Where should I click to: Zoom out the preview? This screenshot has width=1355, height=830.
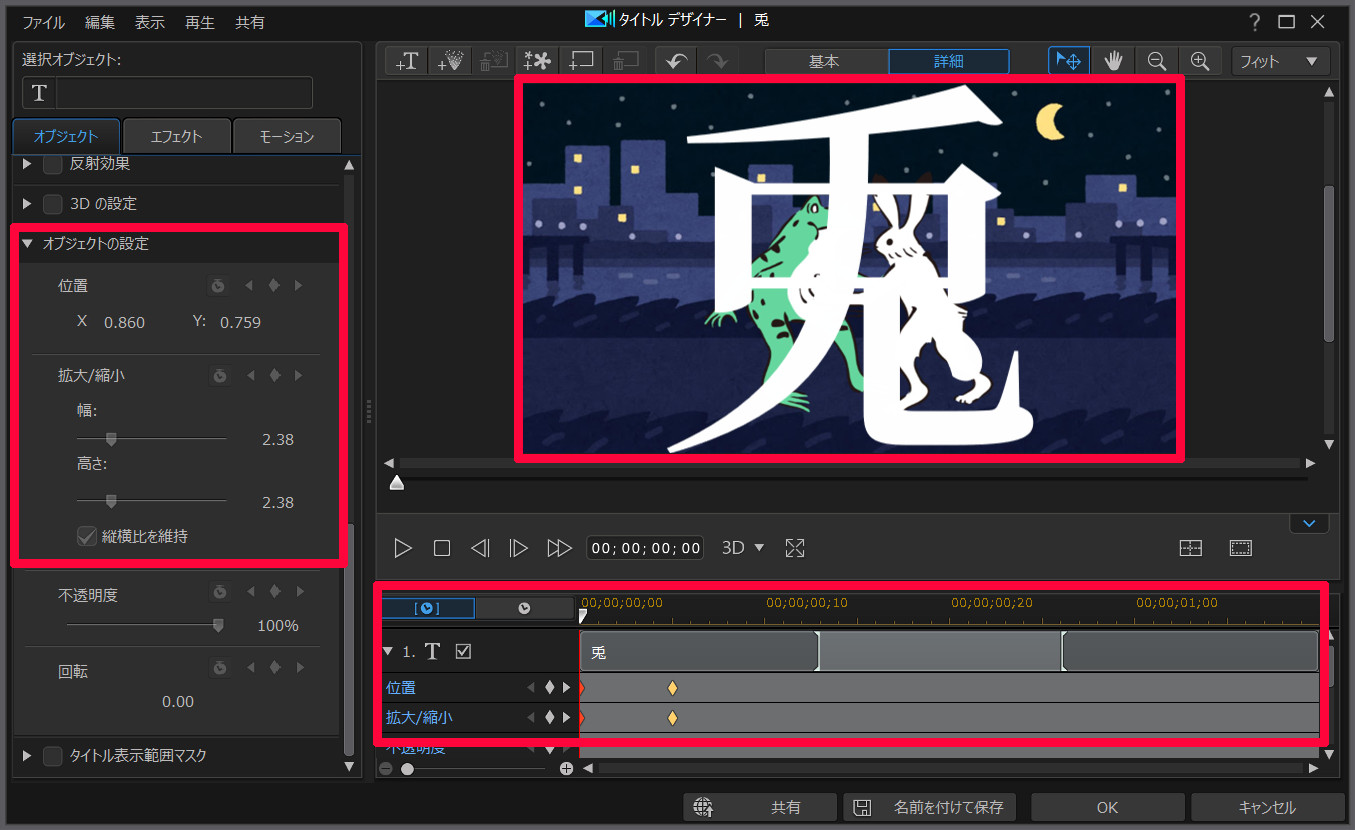(x=1157, y=61)
